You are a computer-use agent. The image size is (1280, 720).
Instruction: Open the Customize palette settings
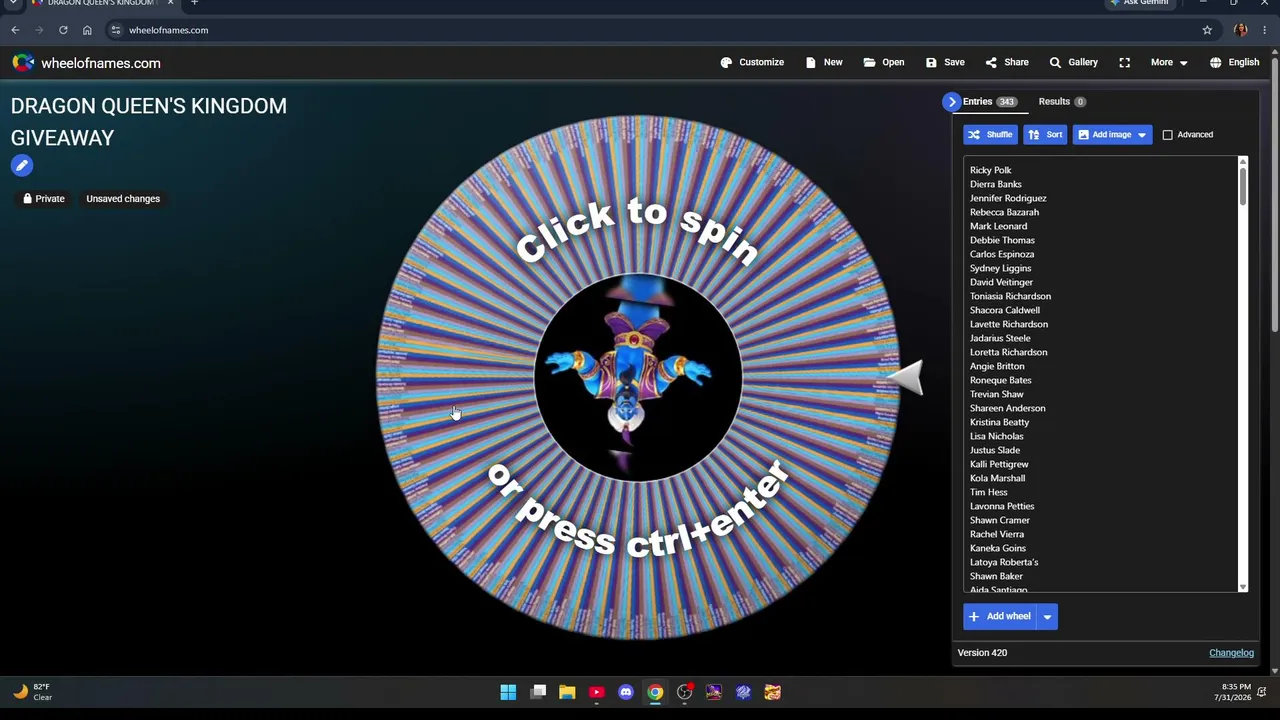pos(752,62)
